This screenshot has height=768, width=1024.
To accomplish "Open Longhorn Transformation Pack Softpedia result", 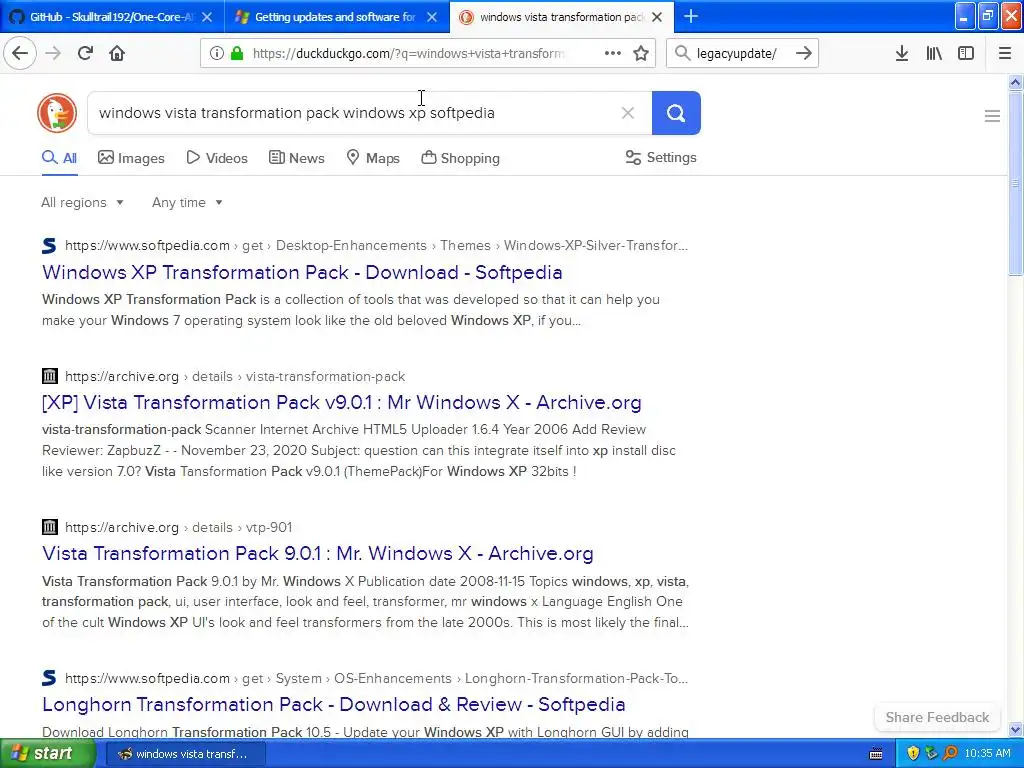I will pos(334,704).
